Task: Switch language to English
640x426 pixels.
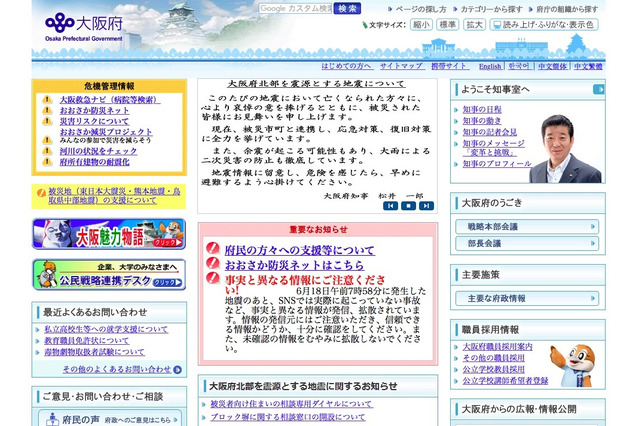Action: pyautogui.click(x=490, y=67)
